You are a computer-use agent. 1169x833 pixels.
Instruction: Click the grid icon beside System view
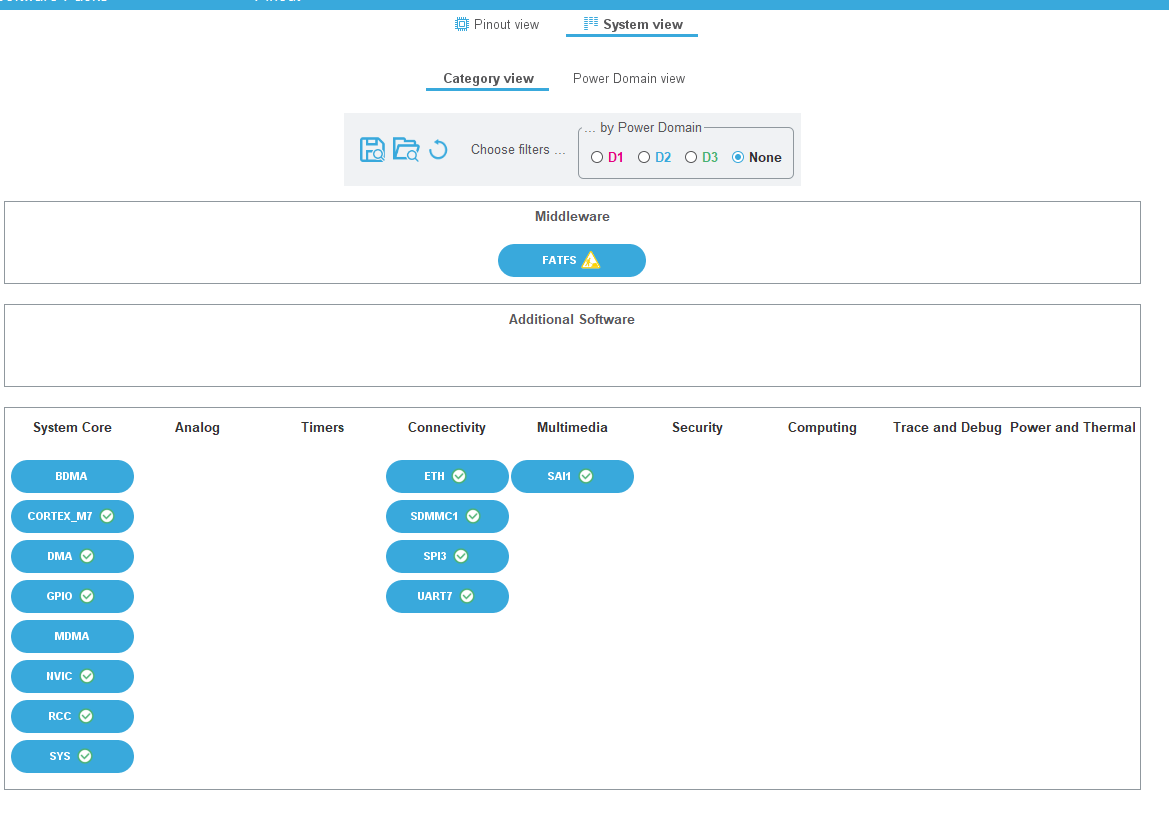590,23
